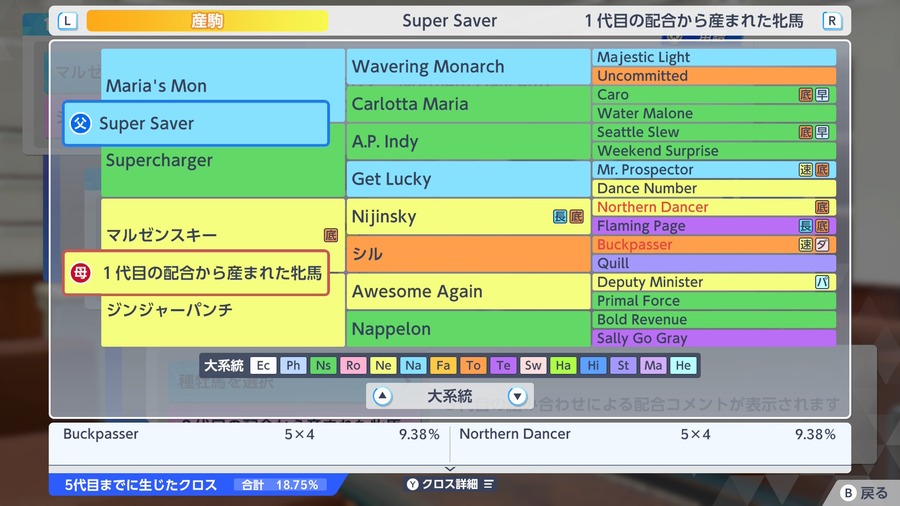Click the ダ icon on Buckpasser row

[x=822, y=244]
